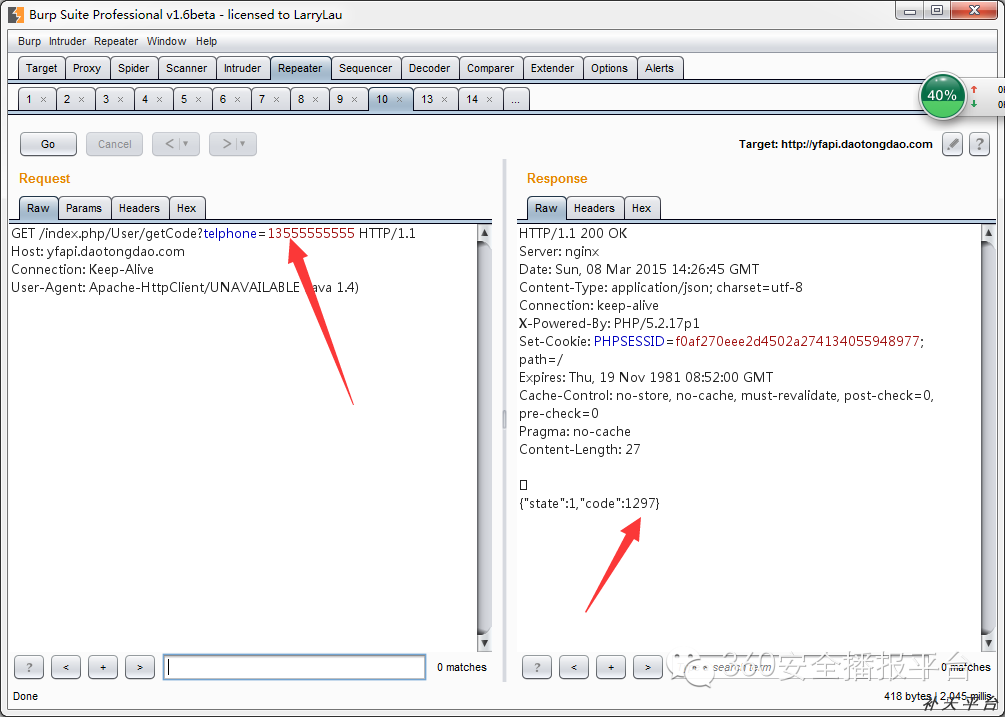1005x717 pixels.
Task: Click response search previous match button
Action: [574, 667]
